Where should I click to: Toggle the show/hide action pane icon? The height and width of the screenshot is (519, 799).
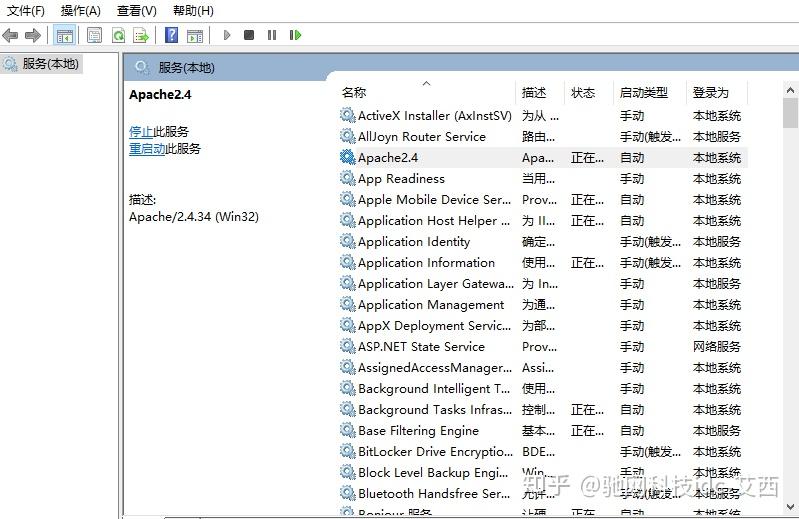click(x=195, y=35)
